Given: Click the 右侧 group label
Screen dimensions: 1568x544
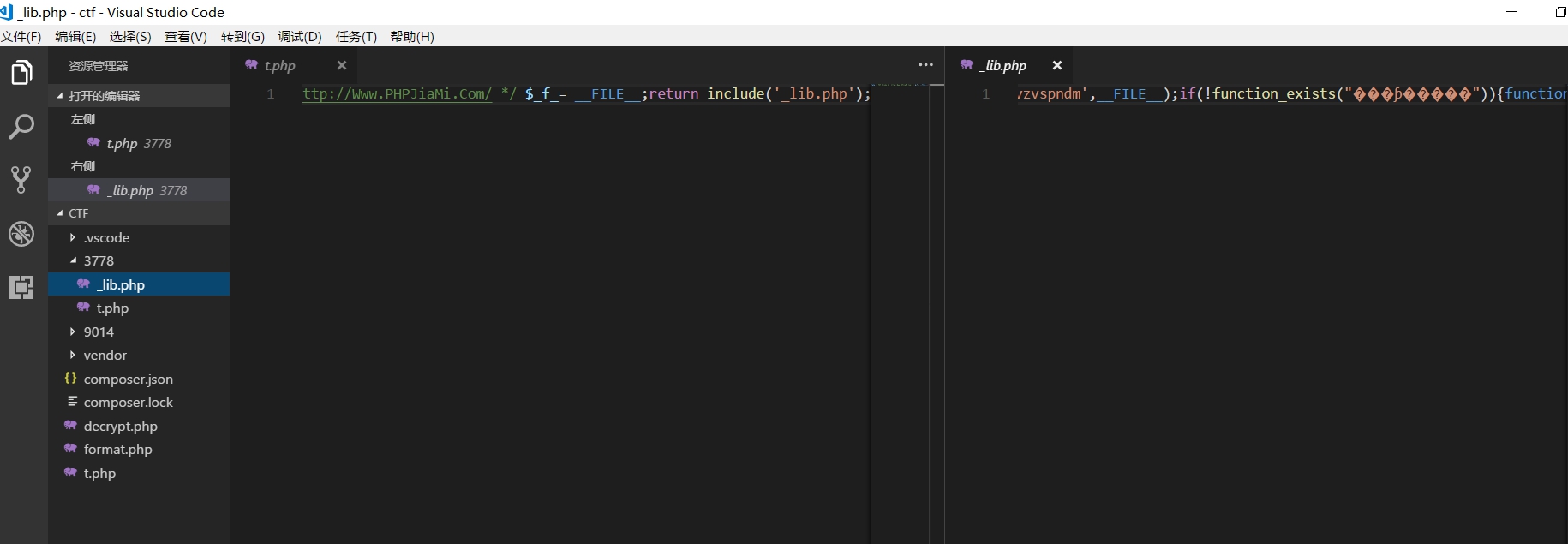Looking at the screenshot, I should (83, 166).
